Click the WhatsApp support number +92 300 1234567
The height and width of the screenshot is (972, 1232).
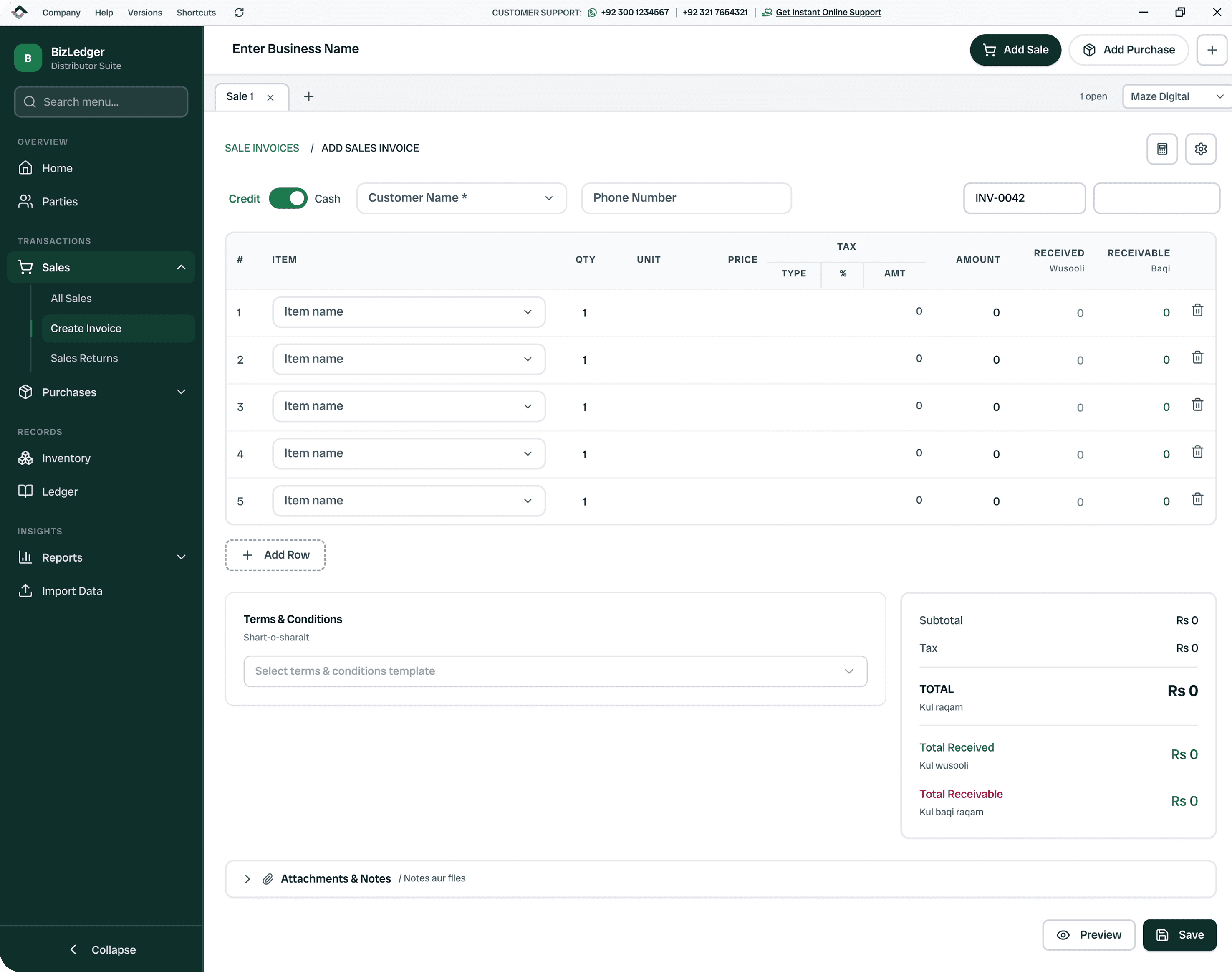coord(628,13)
